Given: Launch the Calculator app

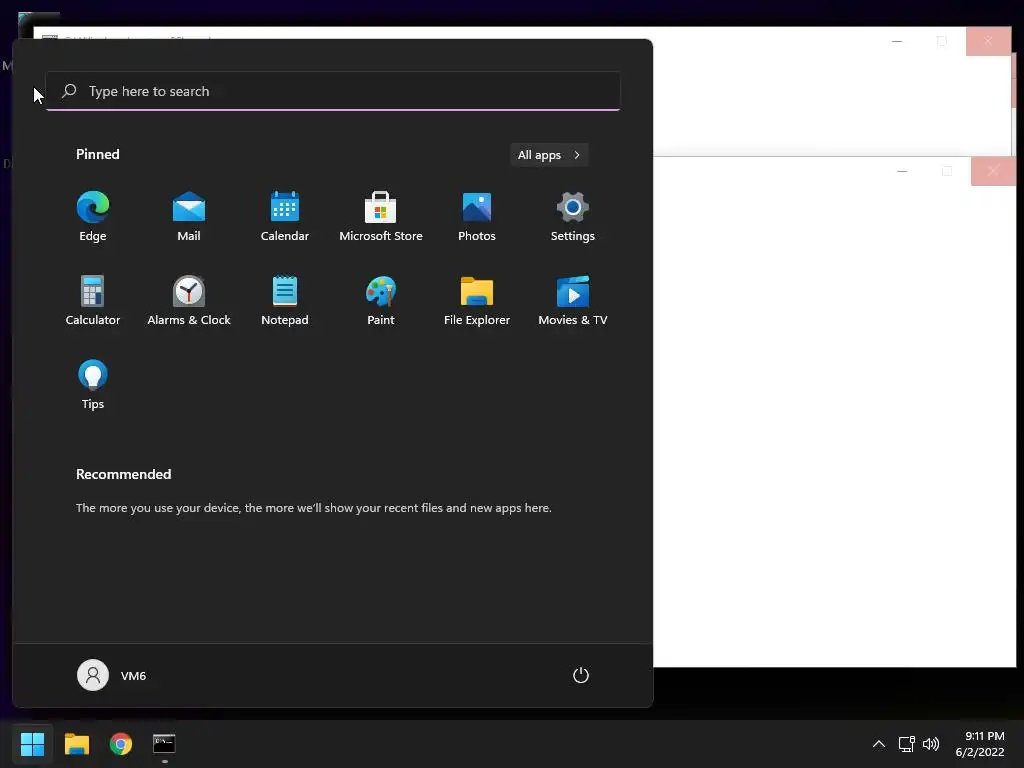Looking at the screenshot, I should (93, 300).
